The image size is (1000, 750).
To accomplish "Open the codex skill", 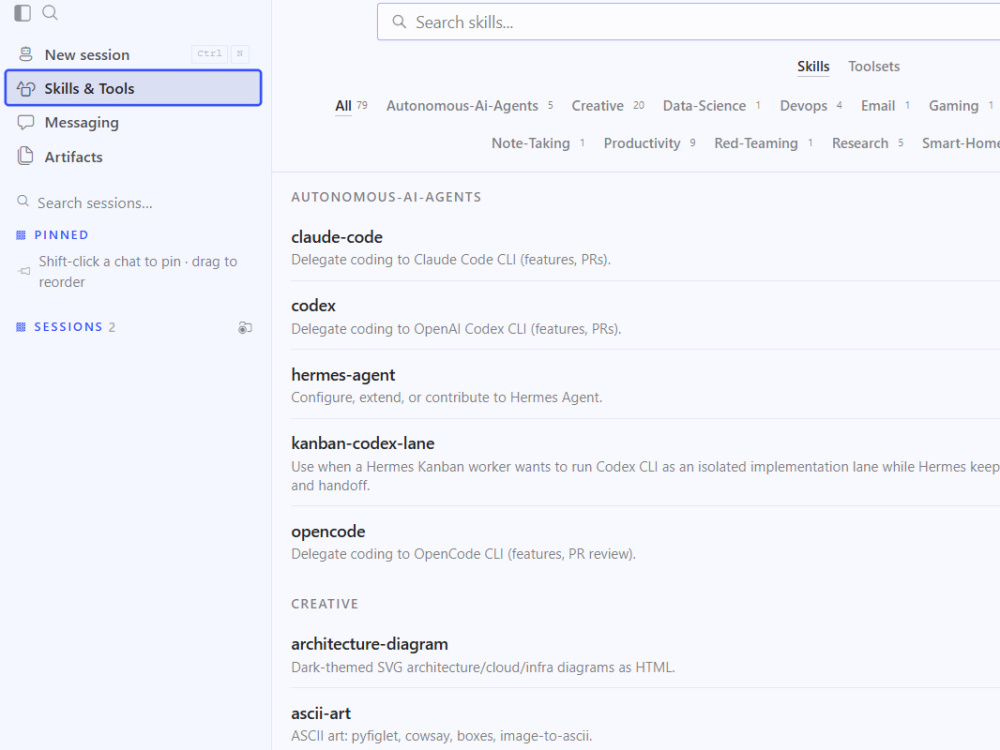I will tap(313, 306).
